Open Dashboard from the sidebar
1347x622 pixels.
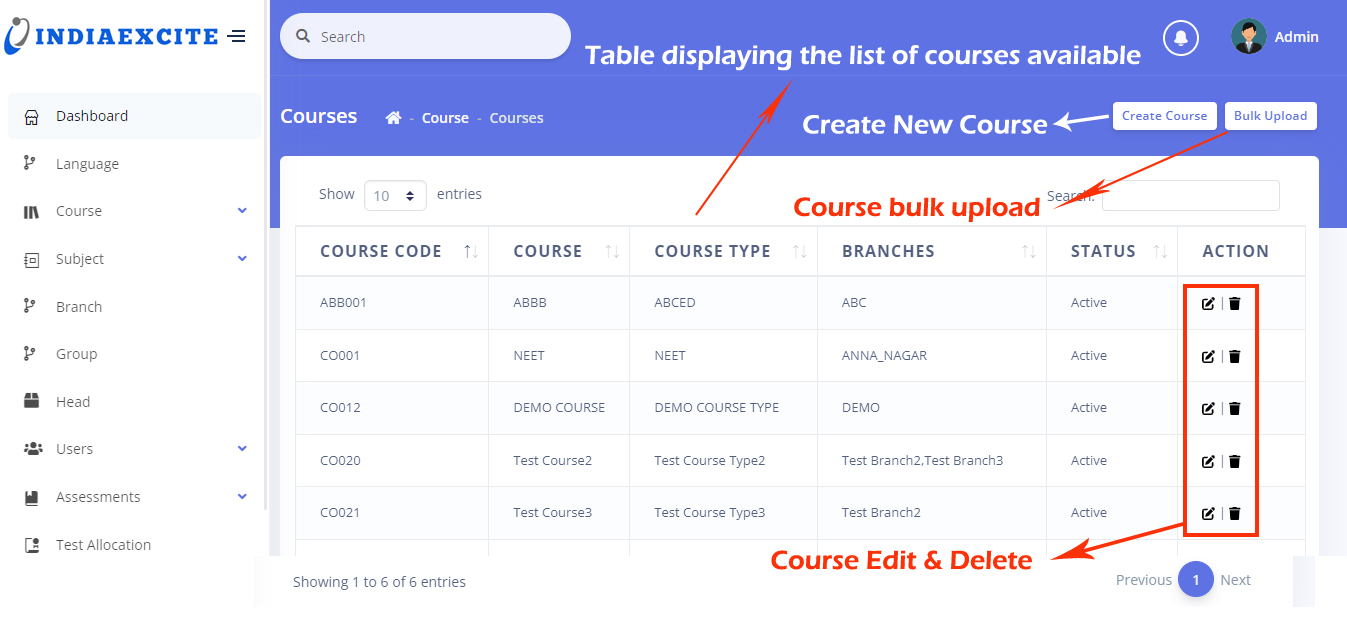(x=92, y=116)
